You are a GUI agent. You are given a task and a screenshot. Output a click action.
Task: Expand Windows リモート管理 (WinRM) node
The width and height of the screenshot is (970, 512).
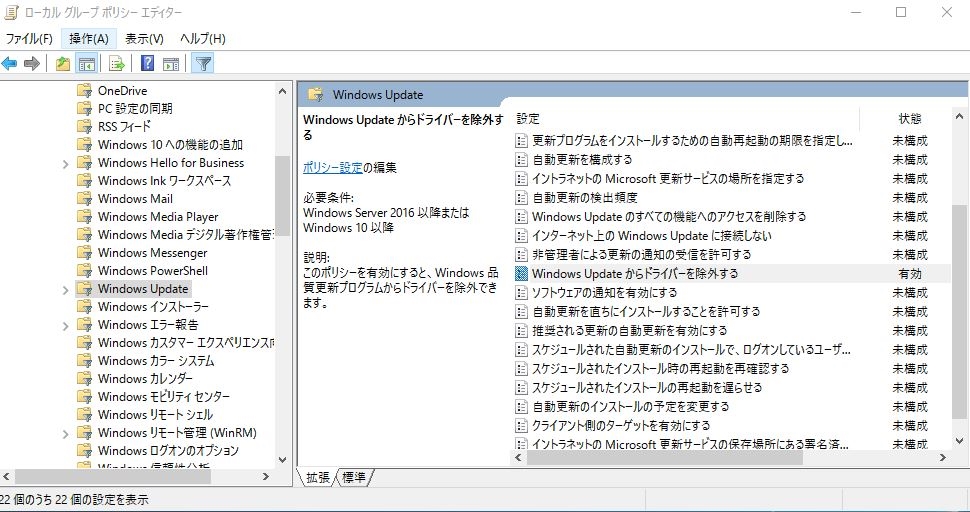pos(66,434)
